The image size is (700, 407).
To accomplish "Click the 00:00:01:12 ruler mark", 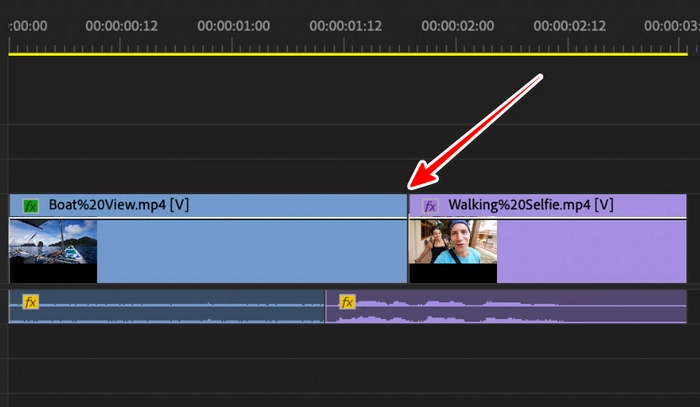I will pos(345,26).
